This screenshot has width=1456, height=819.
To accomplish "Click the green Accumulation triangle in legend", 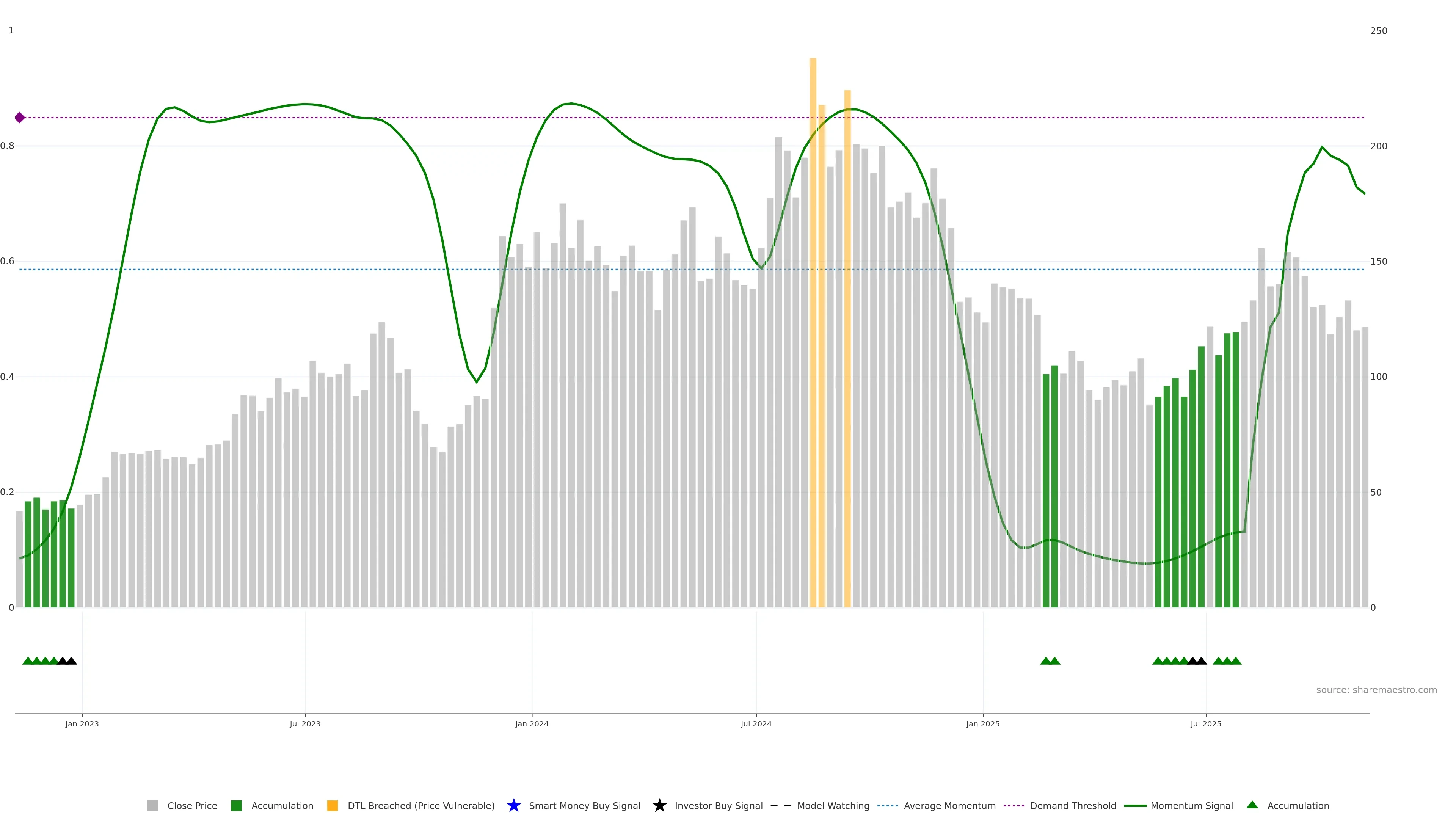I will (x=1252, y=805).
